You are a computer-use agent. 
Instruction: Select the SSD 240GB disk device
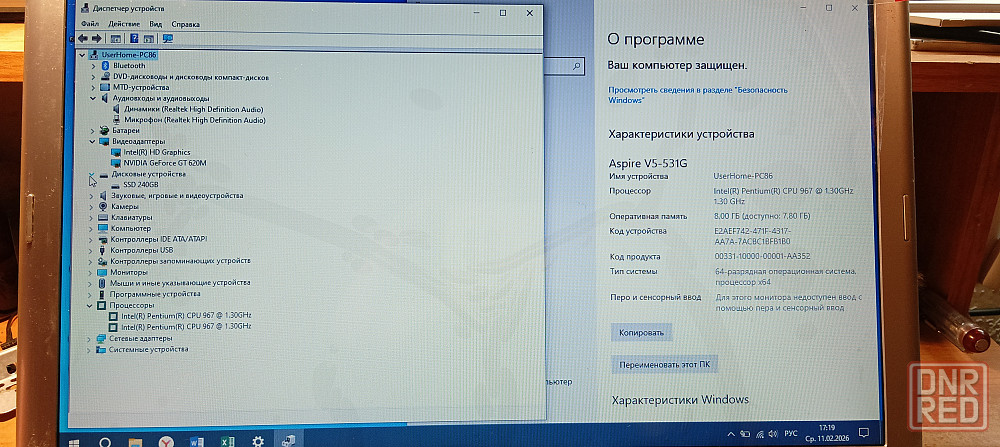click(140, 185)
